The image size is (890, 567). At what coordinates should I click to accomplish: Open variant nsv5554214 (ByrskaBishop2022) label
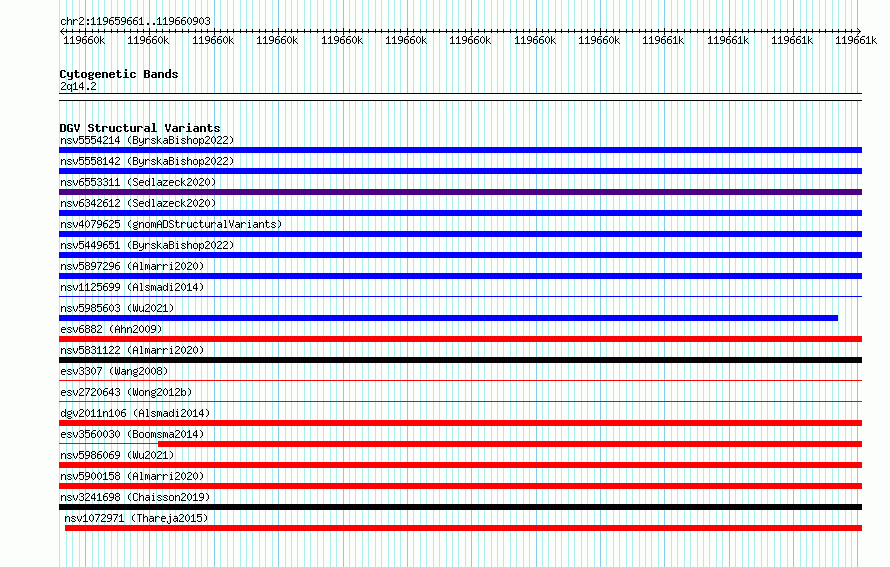147,140
